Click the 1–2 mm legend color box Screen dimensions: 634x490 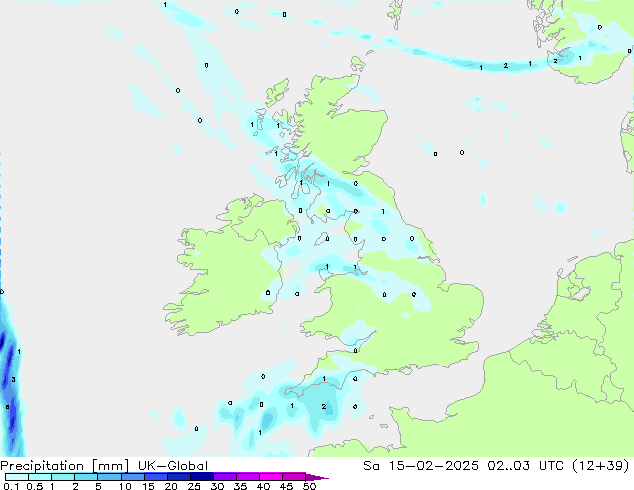click(x=63, y=477)
